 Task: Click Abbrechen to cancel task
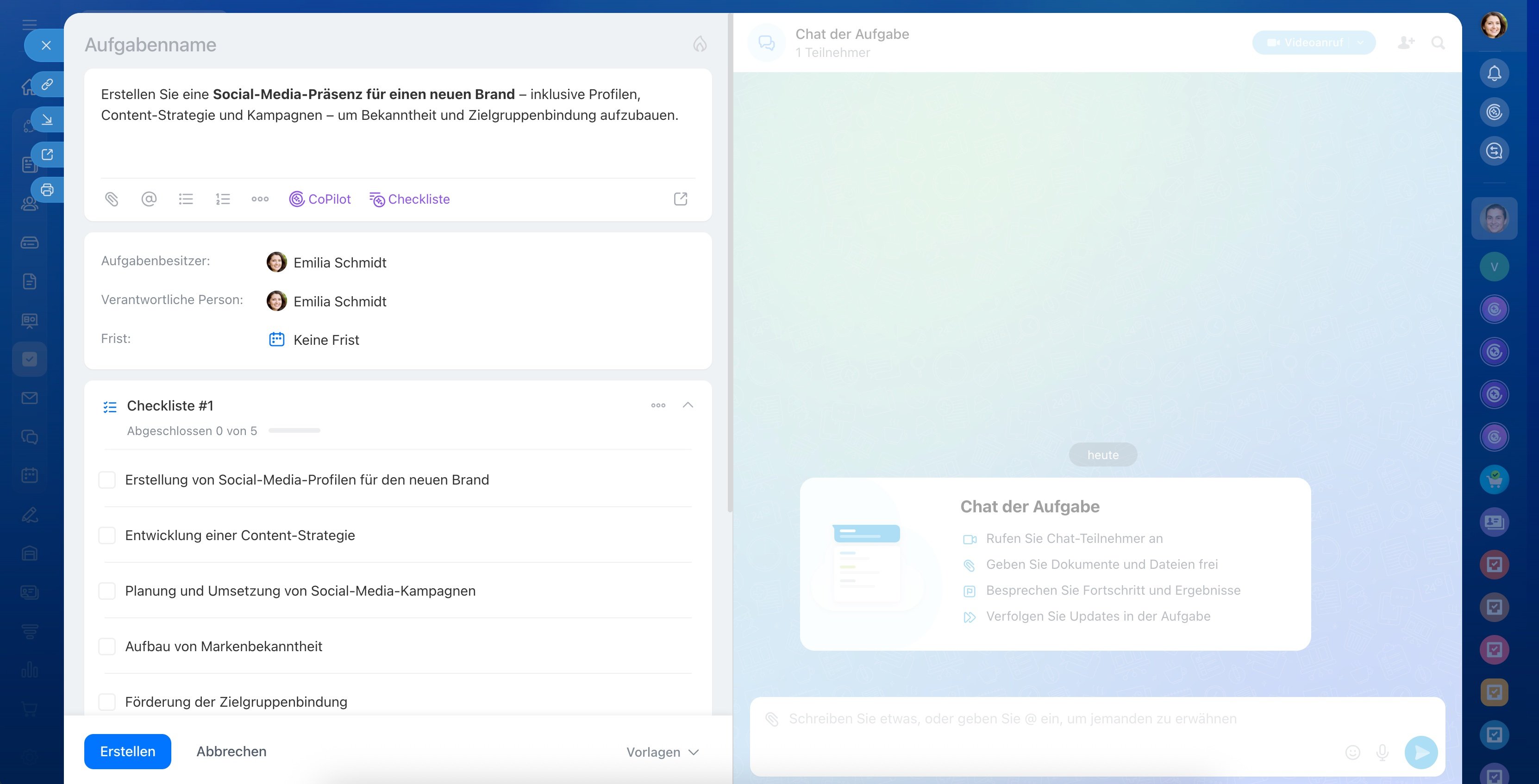231,751
